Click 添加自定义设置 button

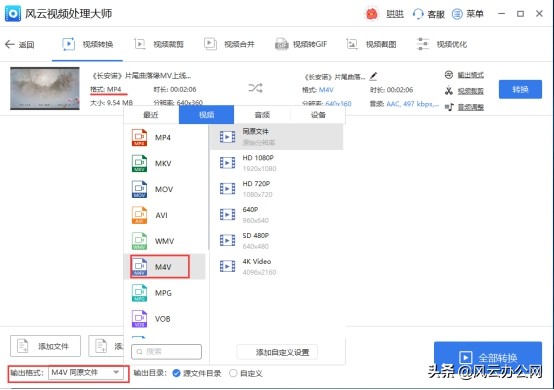pos(277,352)
